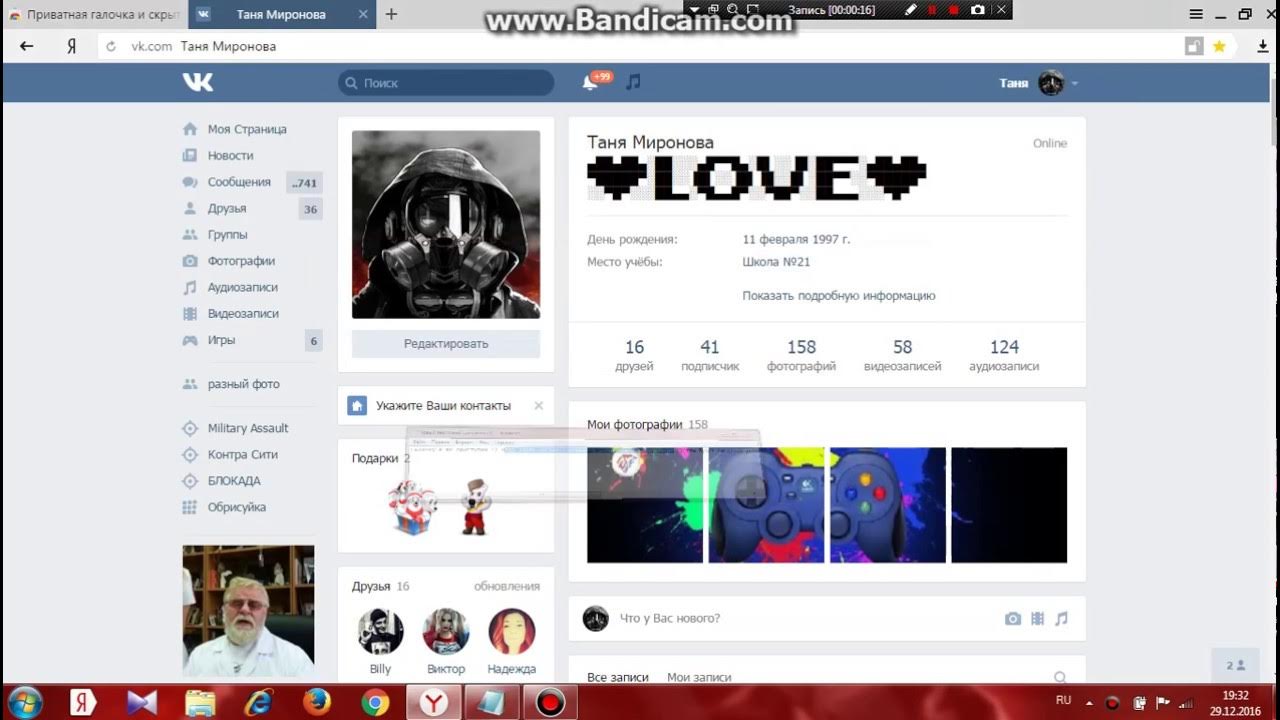
Task: Open friend Надежда's avatar
Action: coord(512,632)
